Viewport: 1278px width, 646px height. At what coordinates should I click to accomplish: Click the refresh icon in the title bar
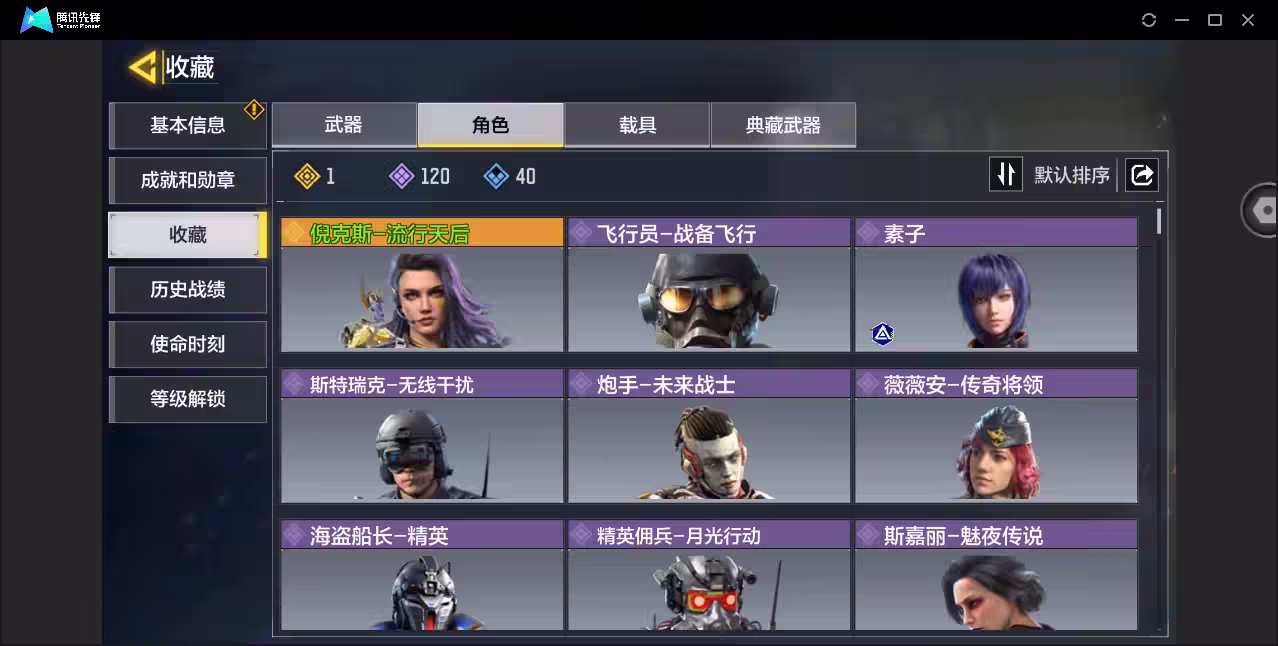[x=1149, y=20]
